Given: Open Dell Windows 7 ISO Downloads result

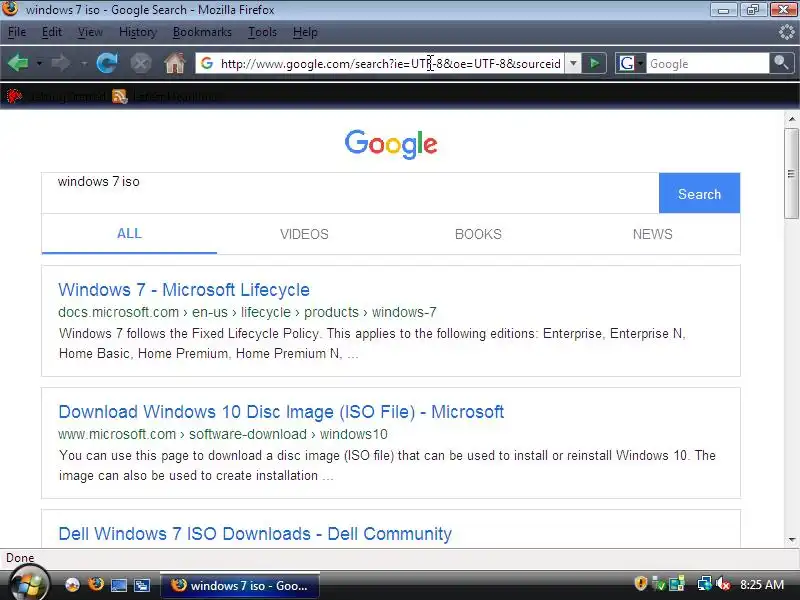Looking at the screenshot, I should tap(255, 533).
